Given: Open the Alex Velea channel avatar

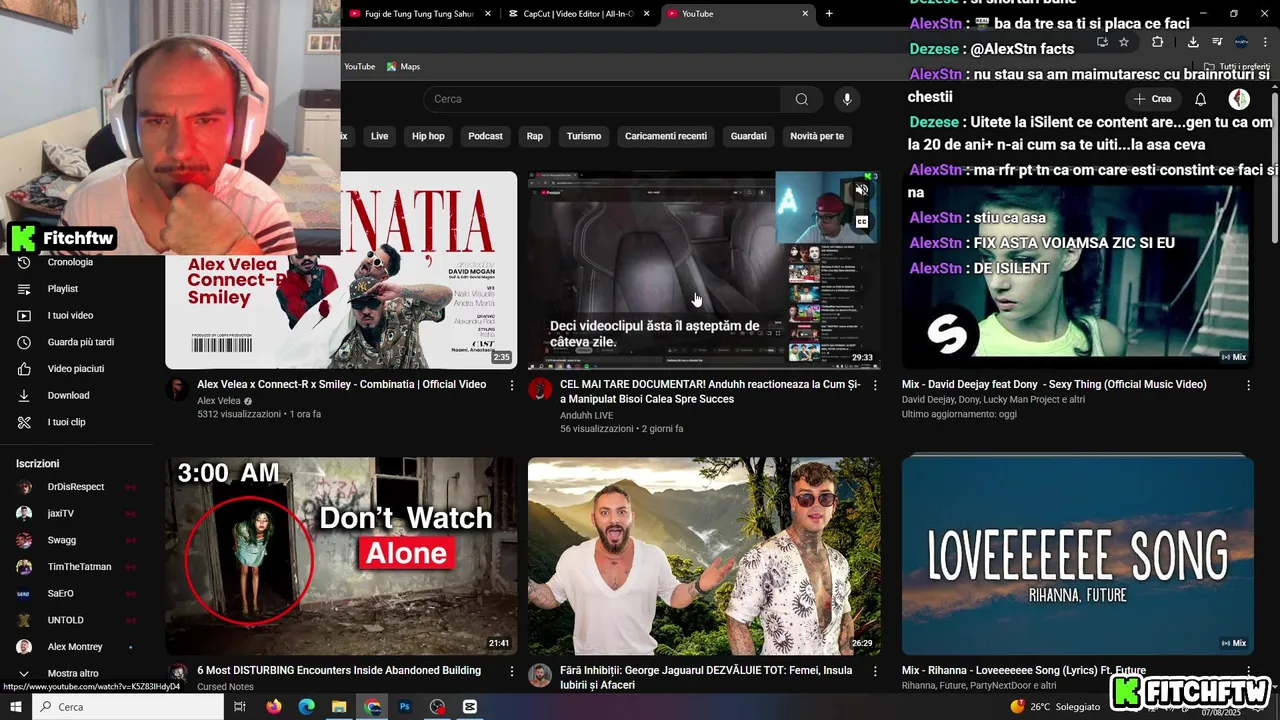Looking at the screenshot, I should [x=177, y=390].
